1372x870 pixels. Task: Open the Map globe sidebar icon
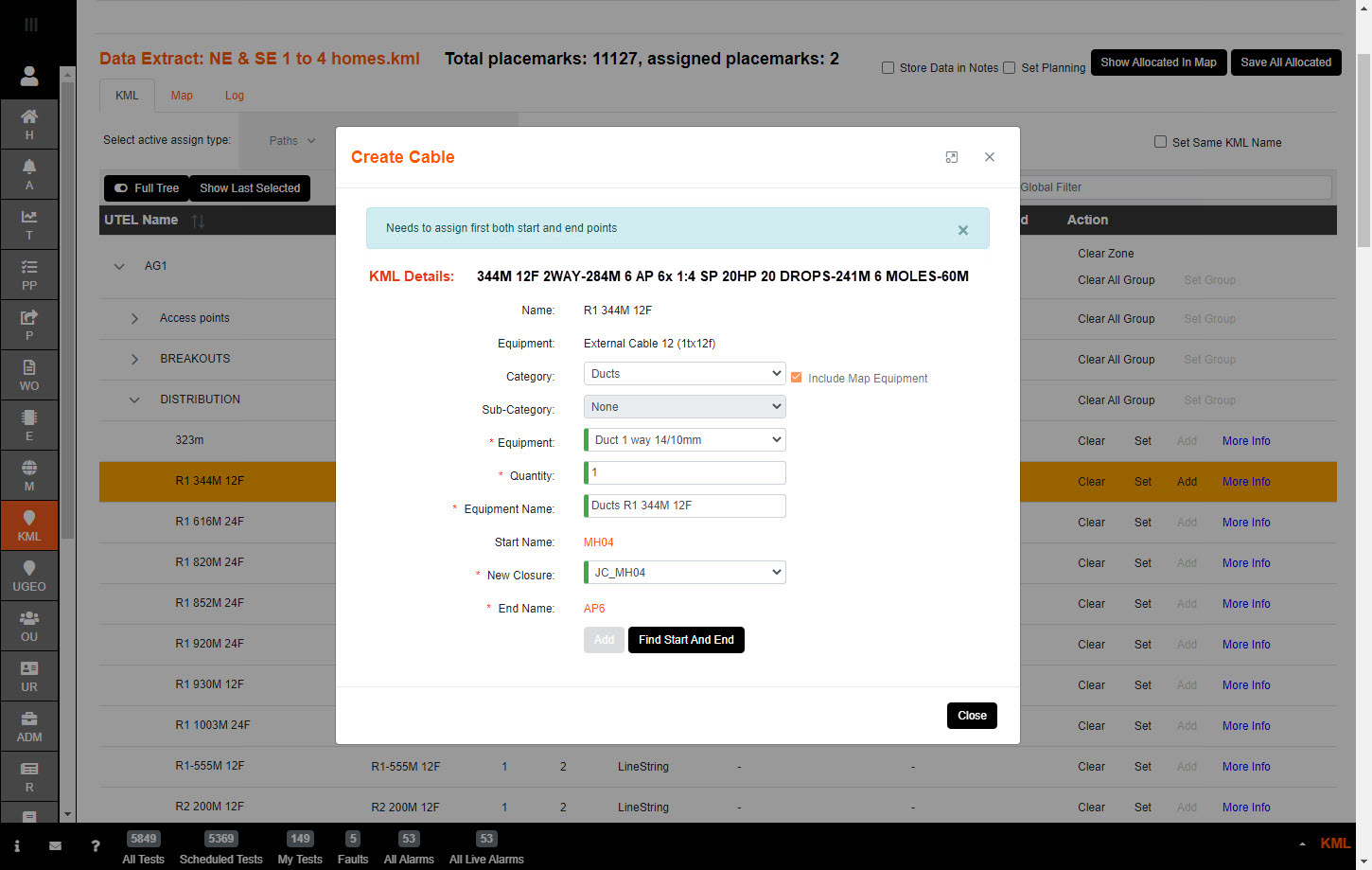pos(29,475)
